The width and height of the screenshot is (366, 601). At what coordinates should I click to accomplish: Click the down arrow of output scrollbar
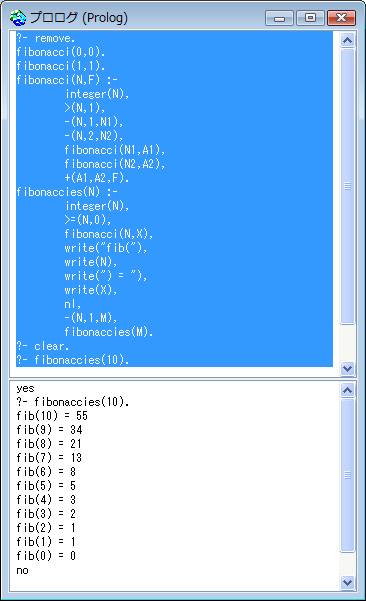tap(347, 583)
